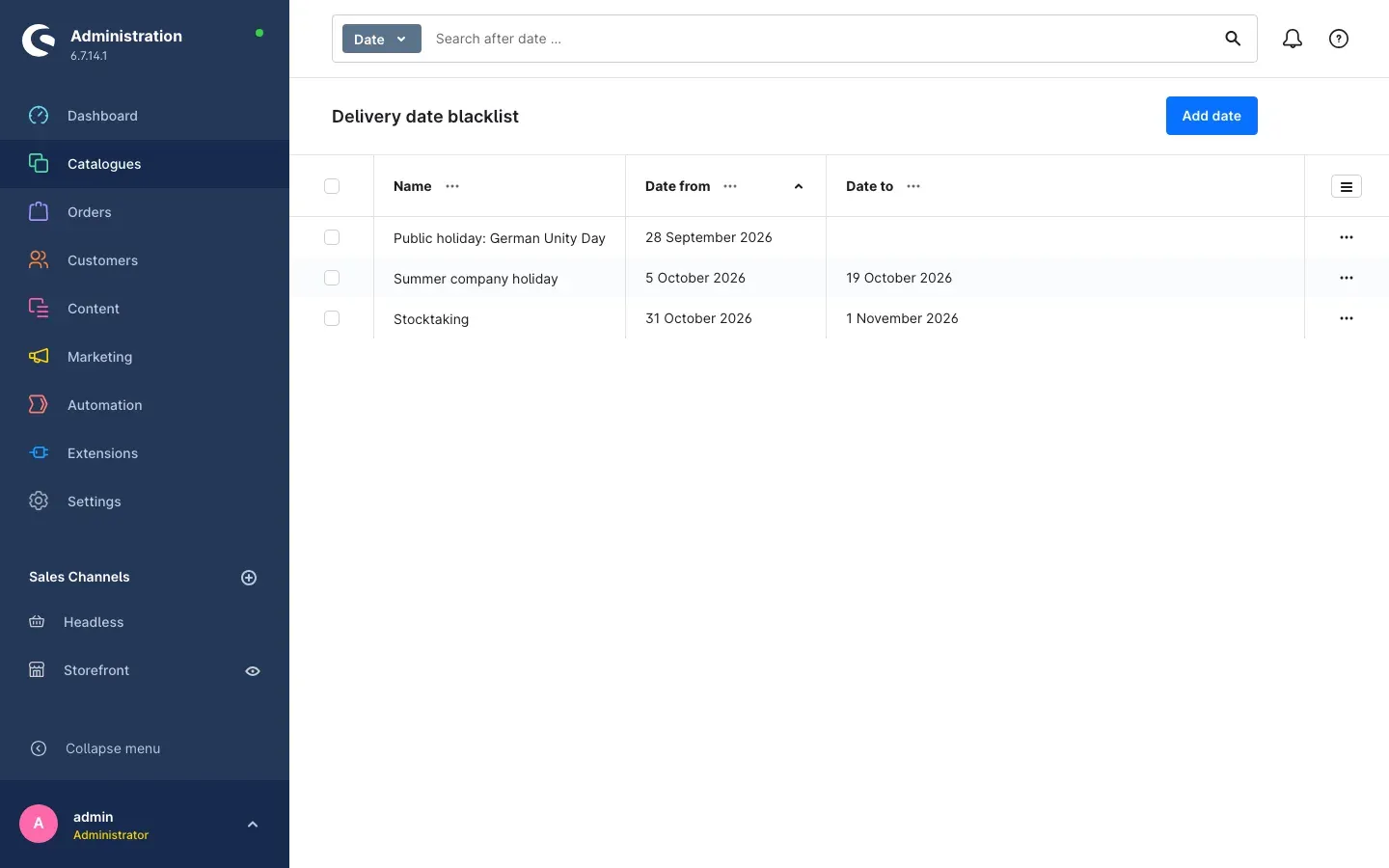Open actions menu for Stocktaking row
Image resolution: width=1389 pixels, height=868 pixels.
1347,318
